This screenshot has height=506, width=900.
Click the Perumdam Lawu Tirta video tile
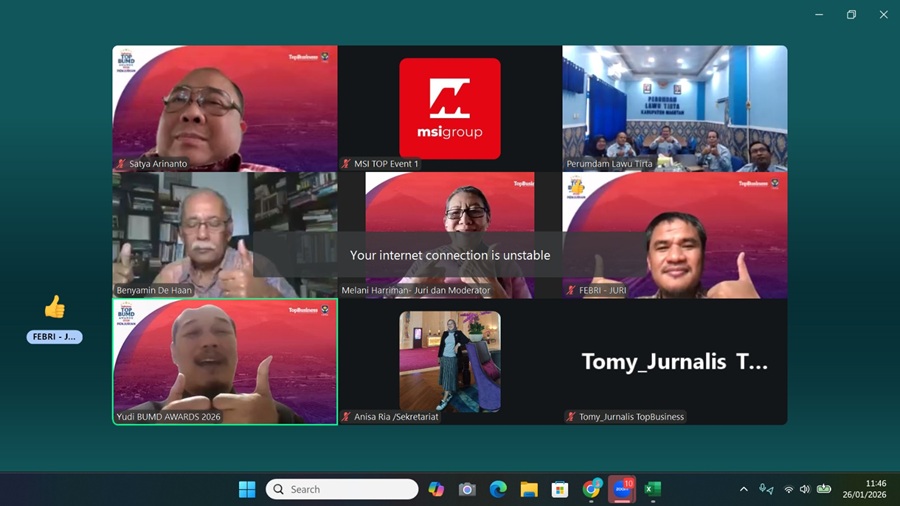(x=674, y=108)
